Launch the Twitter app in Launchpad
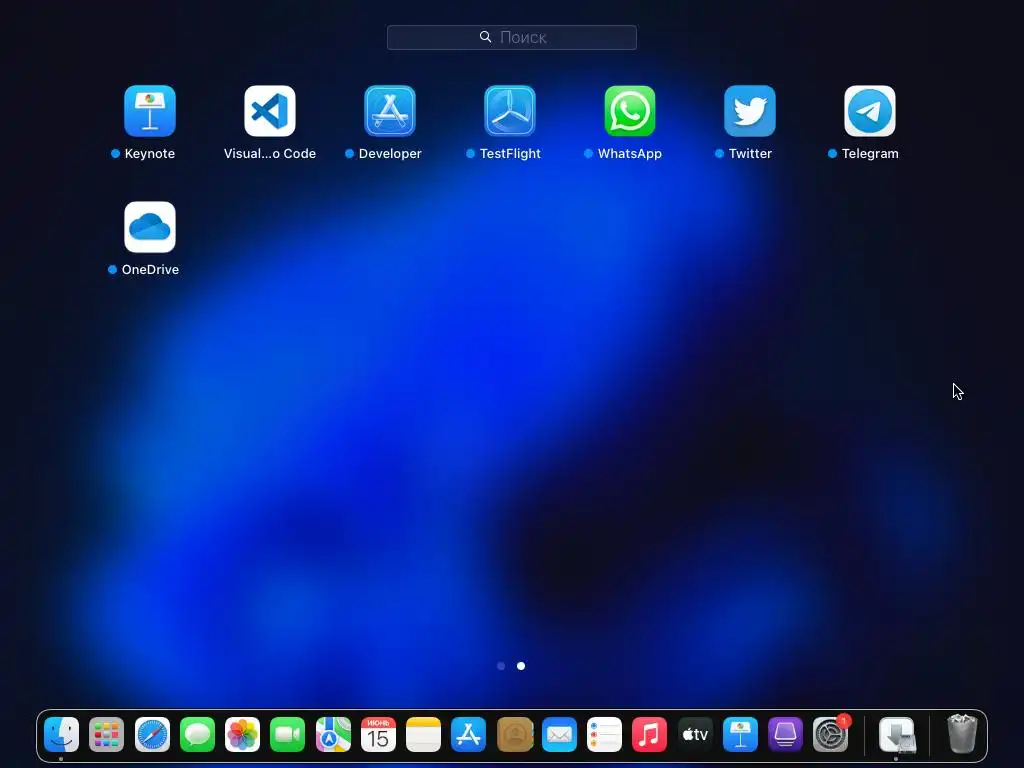1024x768 pixels. pyautogui.click(x=750, y=111)
